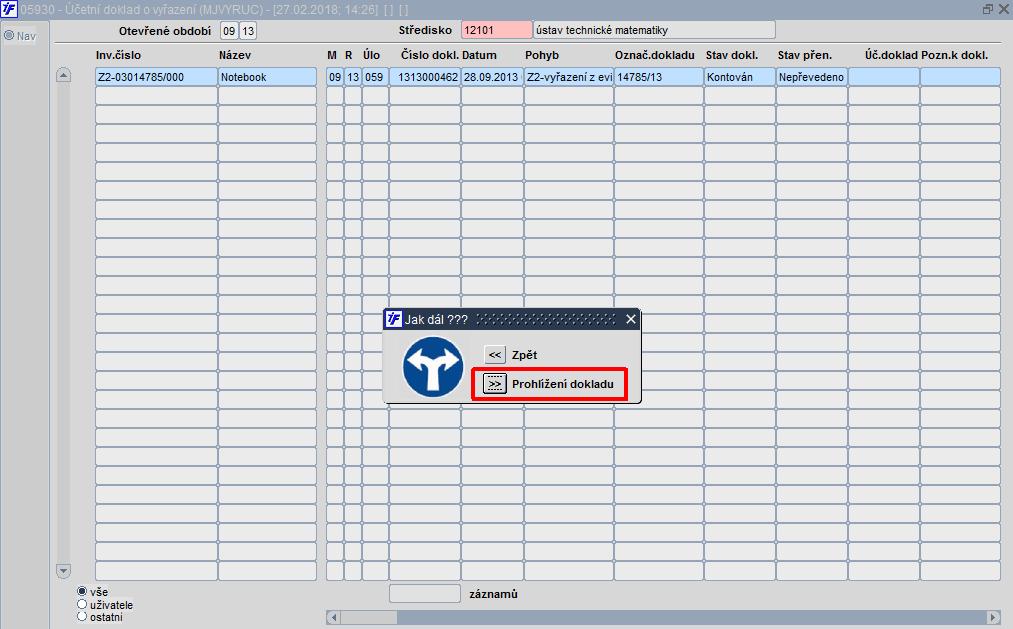This screenshot has width=1013, height=629.
Task: Click the ústav technické matematiky field
Action: click(x=654, y=30)
